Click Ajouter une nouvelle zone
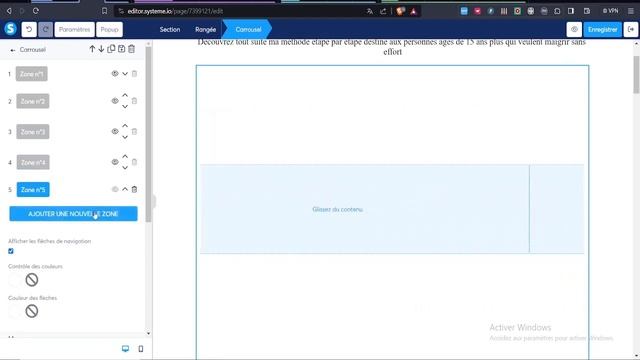 point(73,214)
